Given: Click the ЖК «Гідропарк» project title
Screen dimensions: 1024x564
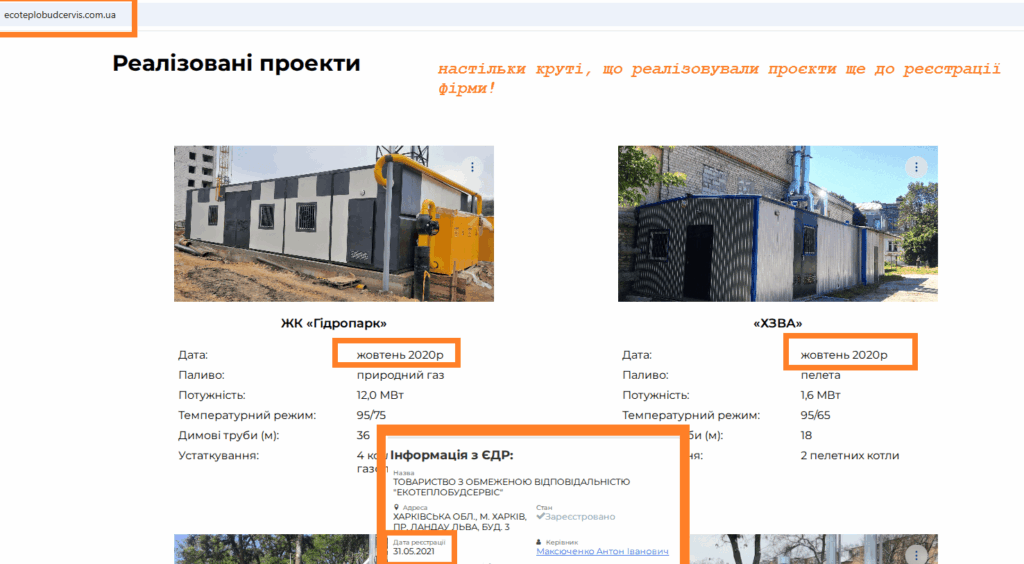Looking at the screenshot, I should pyautogui.click(x=333, y=323).
